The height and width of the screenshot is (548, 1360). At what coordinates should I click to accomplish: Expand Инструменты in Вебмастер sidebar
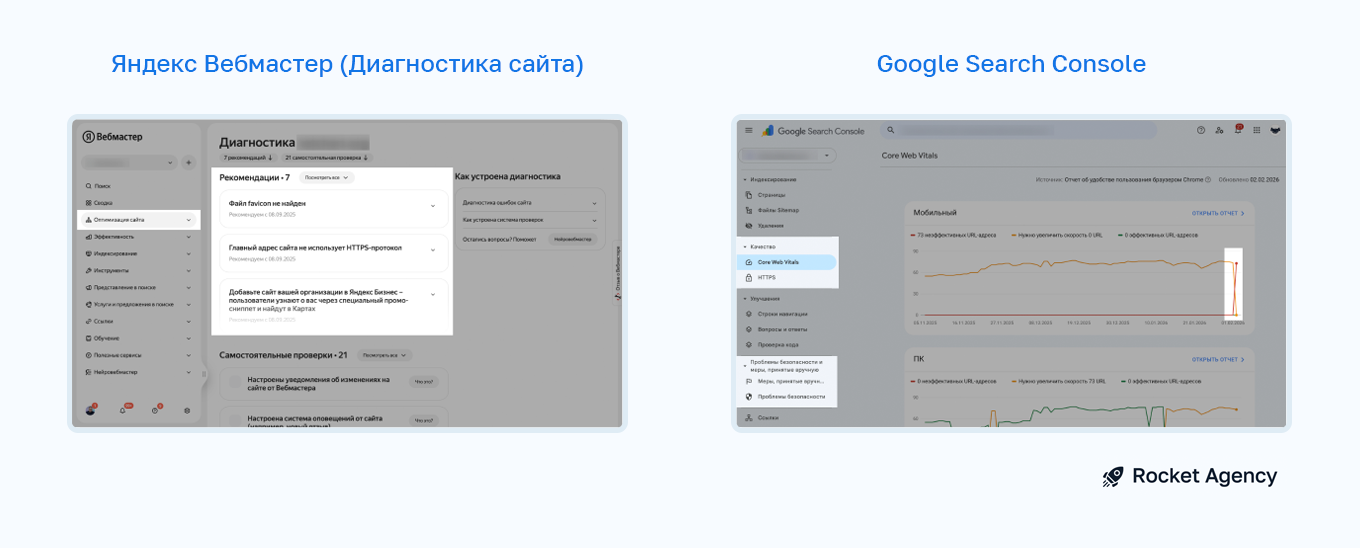tap(138, 270)
